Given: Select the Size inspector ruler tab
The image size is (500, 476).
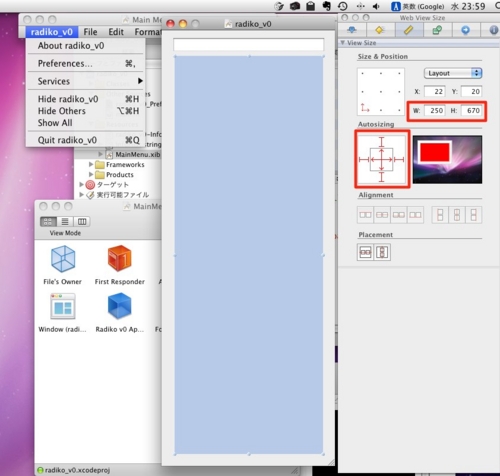Looking at the screenshot, I should [409, 30].
